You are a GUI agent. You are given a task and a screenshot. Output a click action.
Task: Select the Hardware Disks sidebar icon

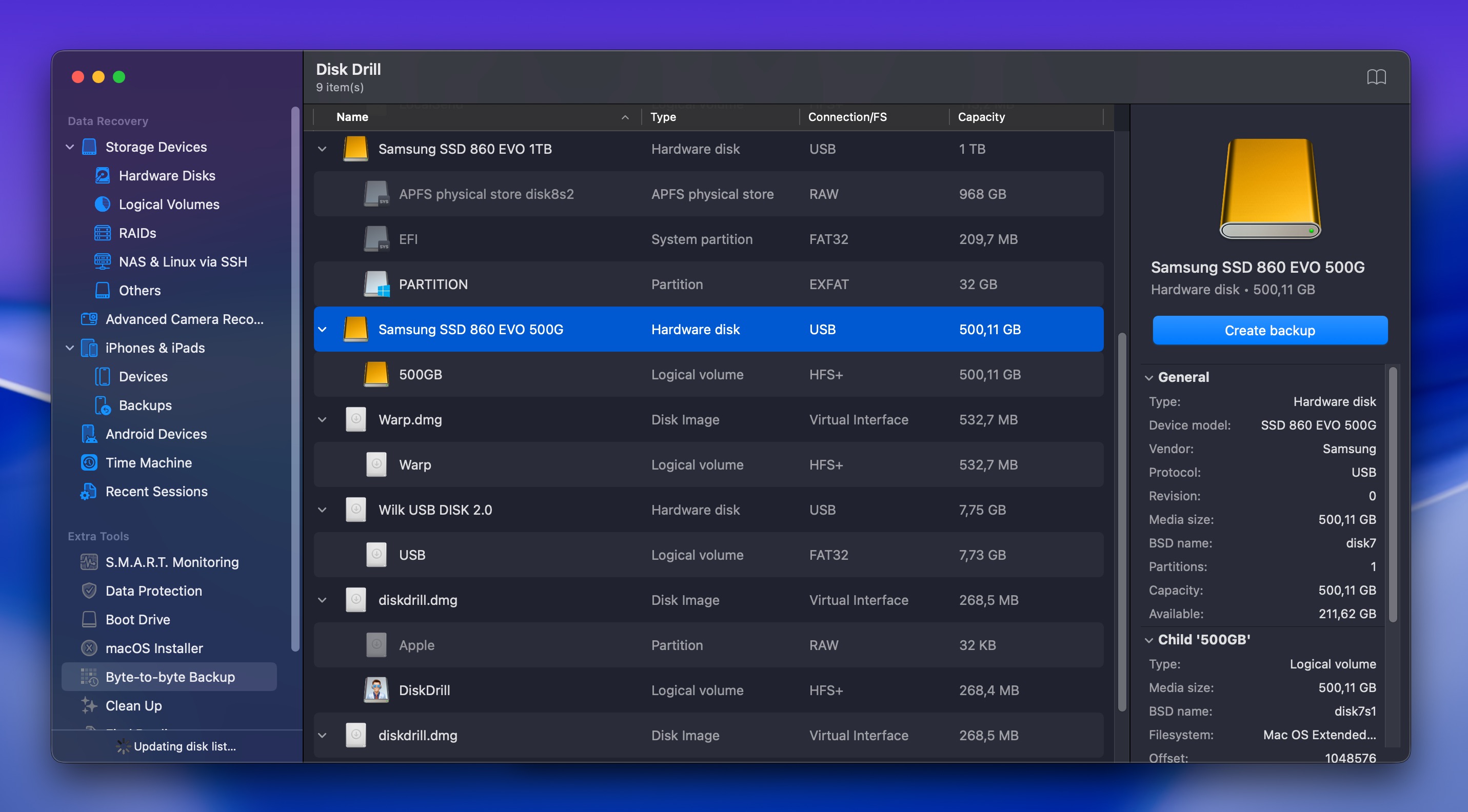point(102,175)
